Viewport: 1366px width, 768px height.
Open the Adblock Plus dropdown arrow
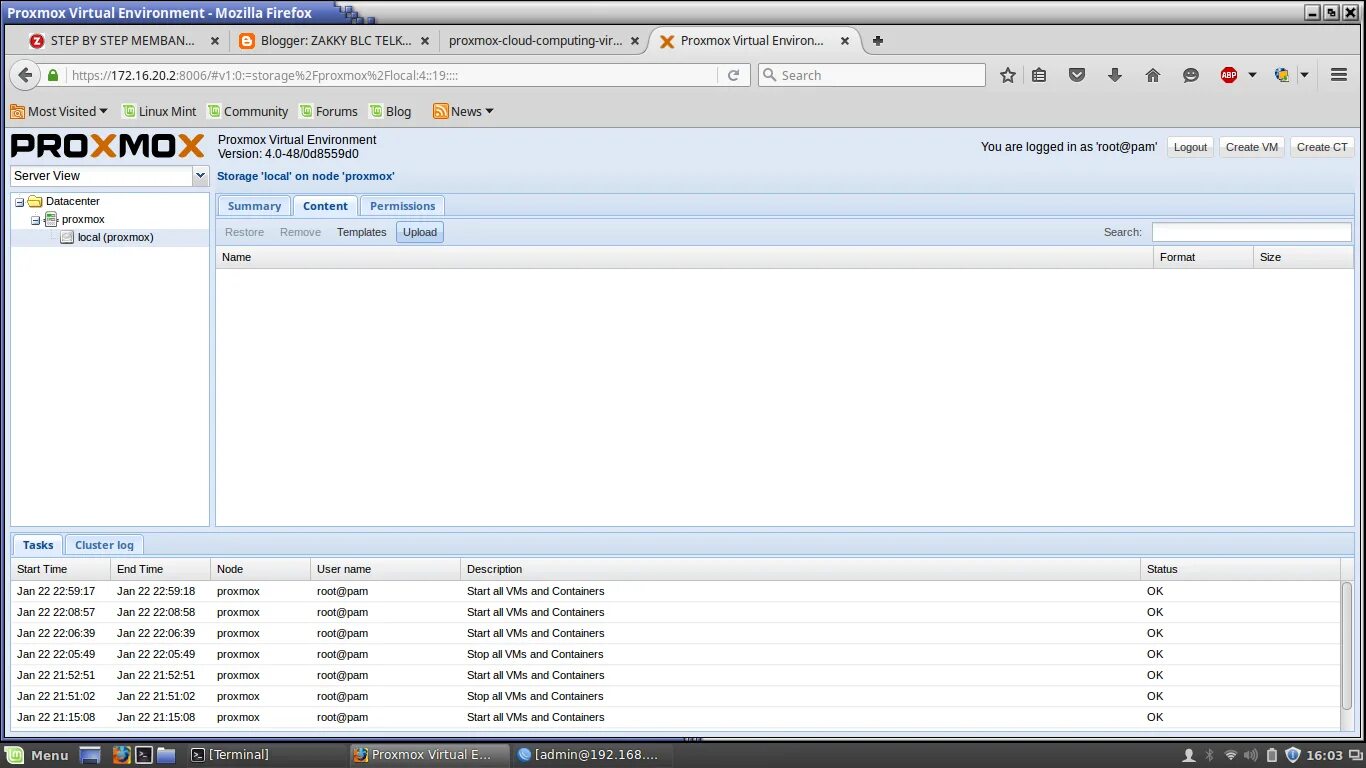[1252, 75]
